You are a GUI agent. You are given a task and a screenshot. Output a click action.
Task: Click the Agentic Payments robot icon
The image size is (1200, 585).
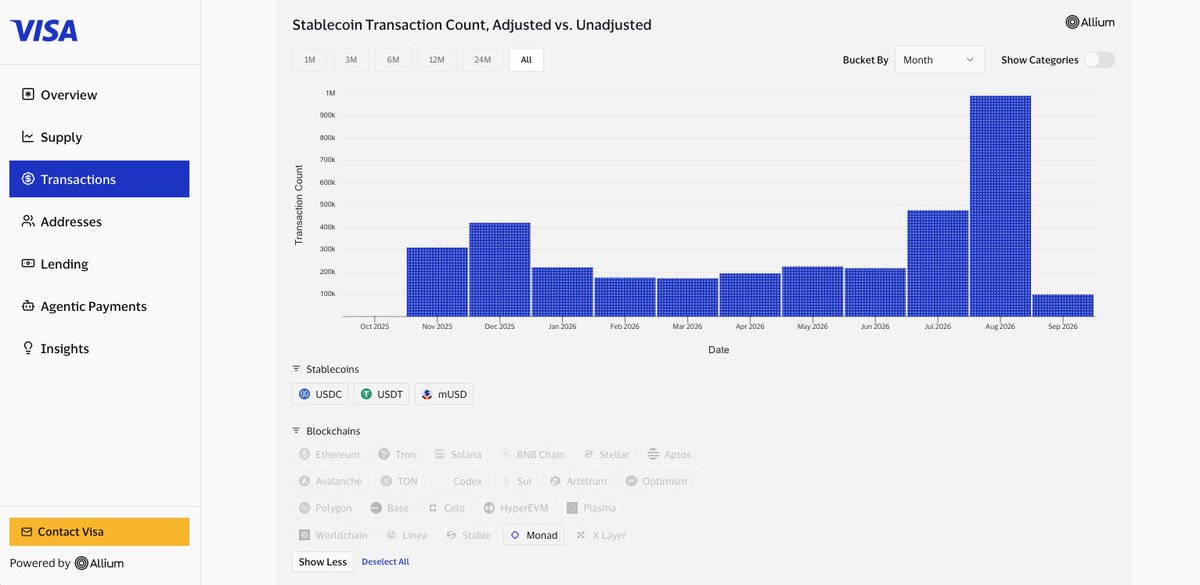coord(28,306)
